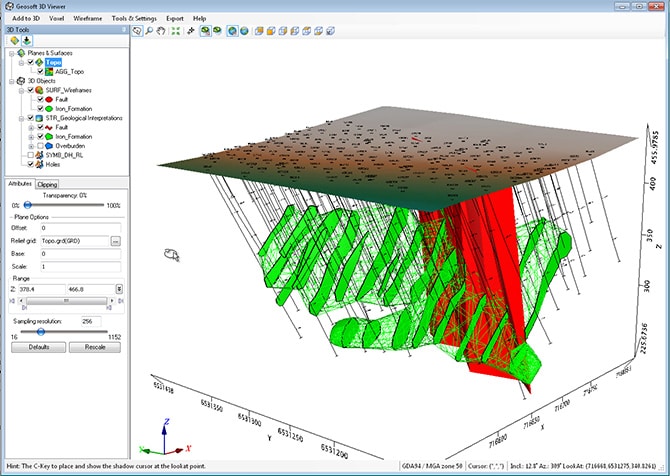Image resolution: width=670 pixels, height=476 pixels.
Task: Click the Offset input field
Action: [x=81, y=228]
